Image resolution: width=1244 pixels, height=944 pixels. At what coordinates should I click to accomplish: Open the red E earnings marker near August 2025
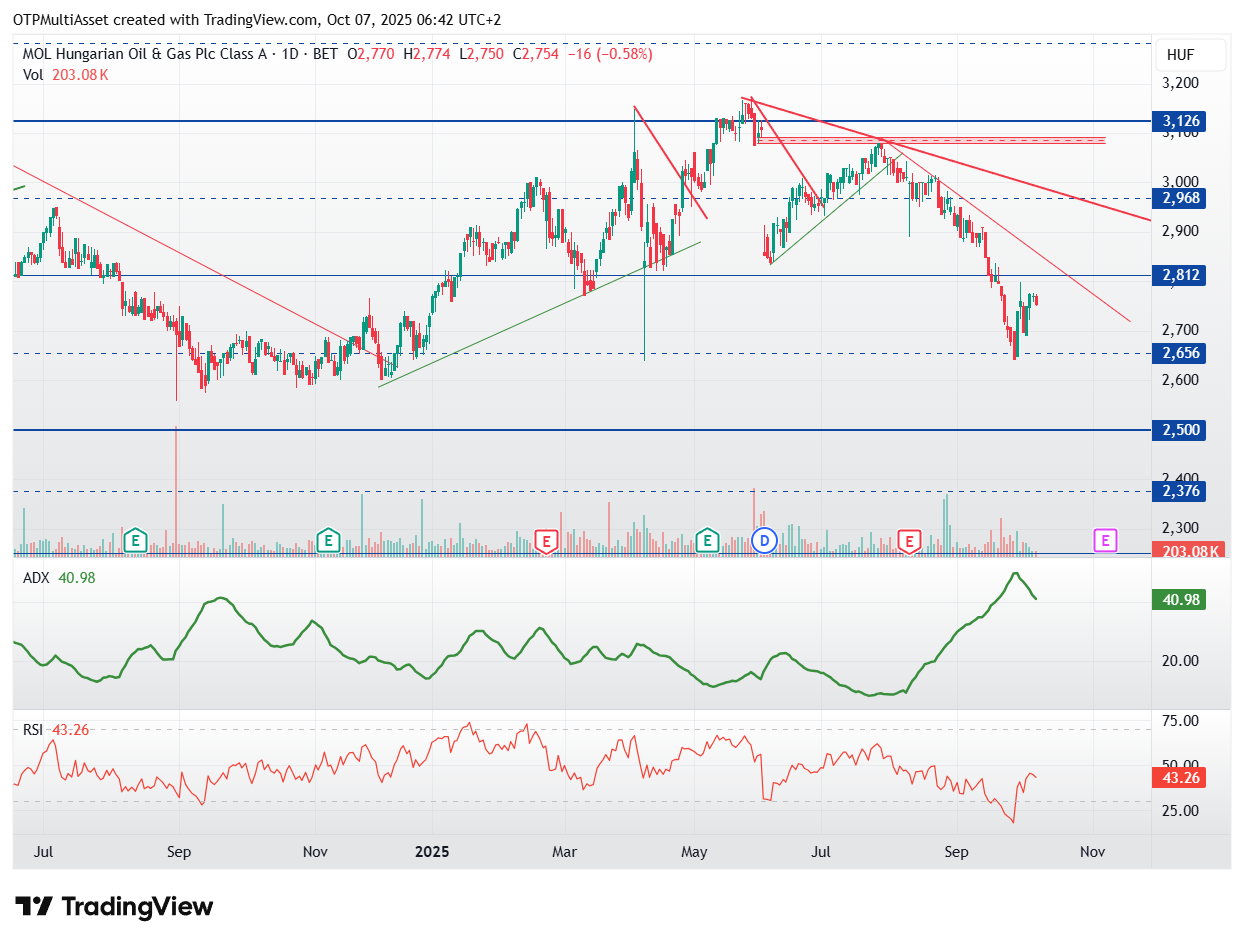(x=909, y=541)
